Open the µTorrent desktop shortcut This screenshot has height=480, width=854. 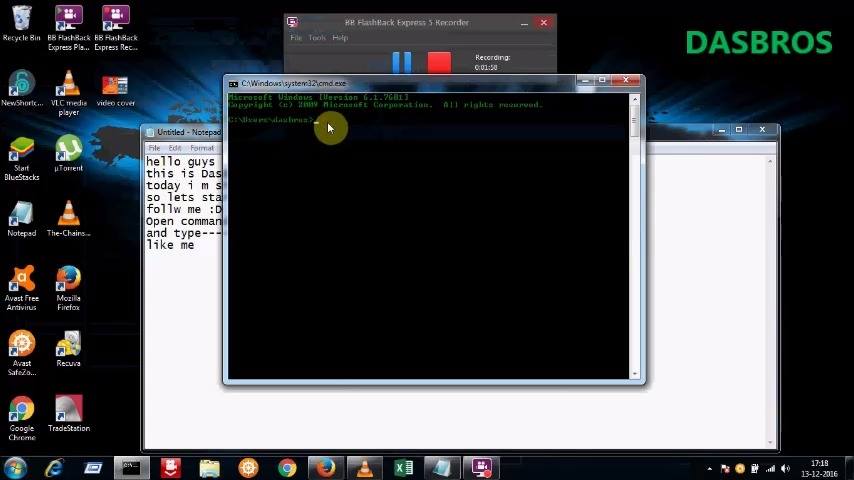[69, 153]
